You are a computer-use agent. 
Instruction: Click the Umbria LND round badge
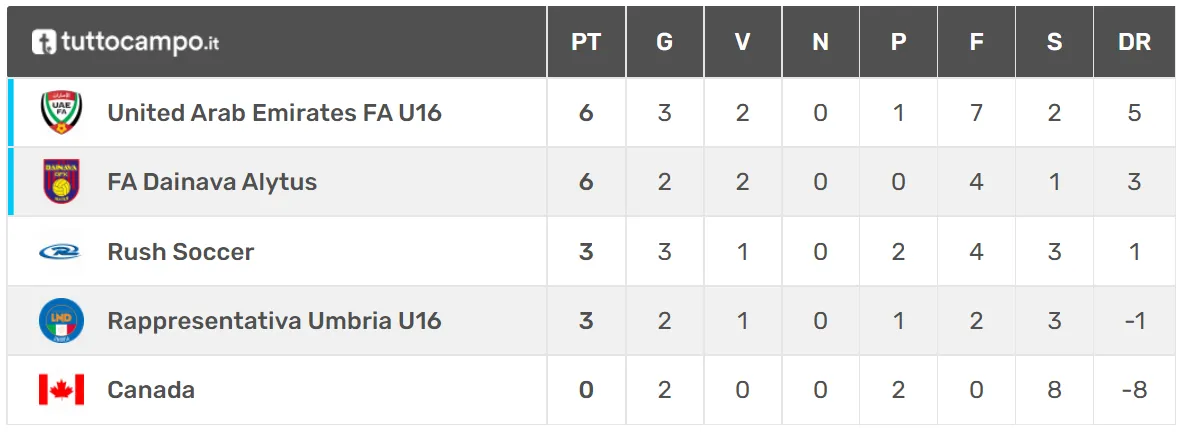[60, 320]
